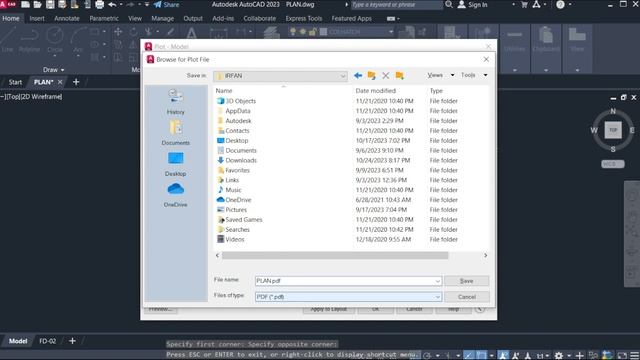
Task: Click the TOP face of the ViewCube
Action: 613,130
